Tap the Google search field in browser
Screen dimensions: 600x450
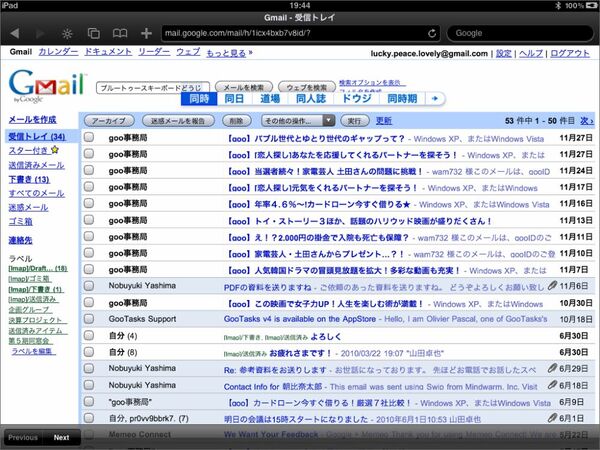[x=520, y=33]
